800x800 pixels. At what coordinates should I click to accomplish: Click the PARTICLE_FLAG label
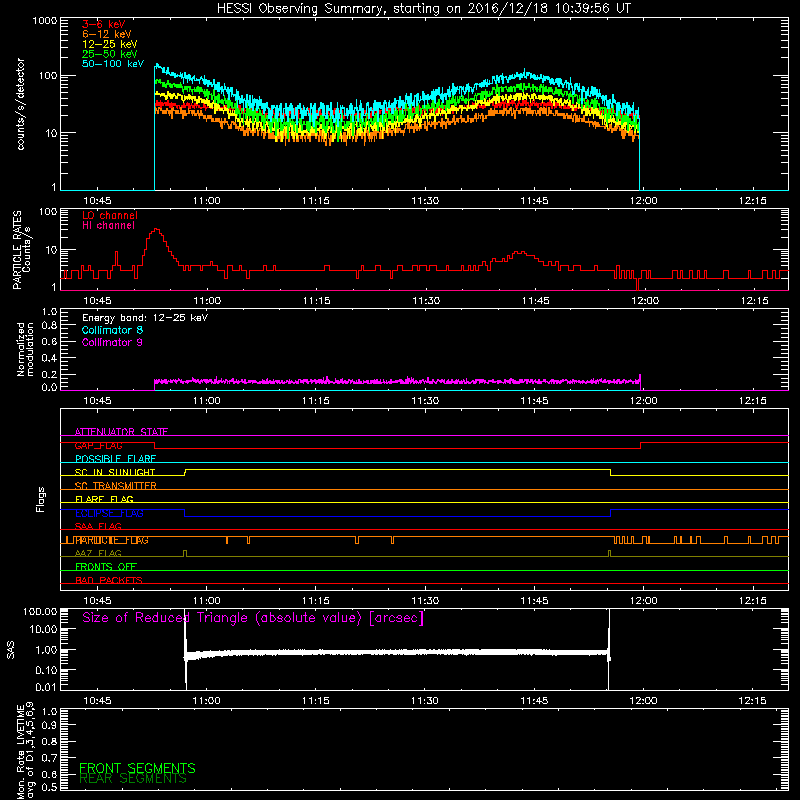tap(112, 540)
